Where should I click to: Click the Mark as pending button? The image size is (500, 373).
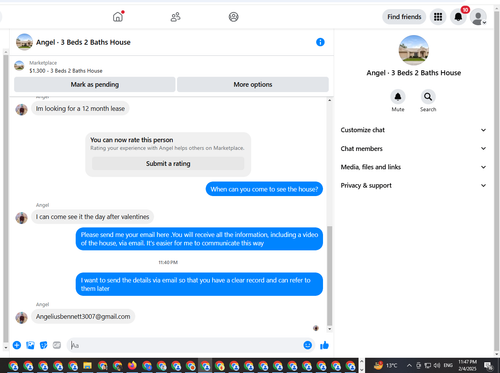tap(95, 84)
